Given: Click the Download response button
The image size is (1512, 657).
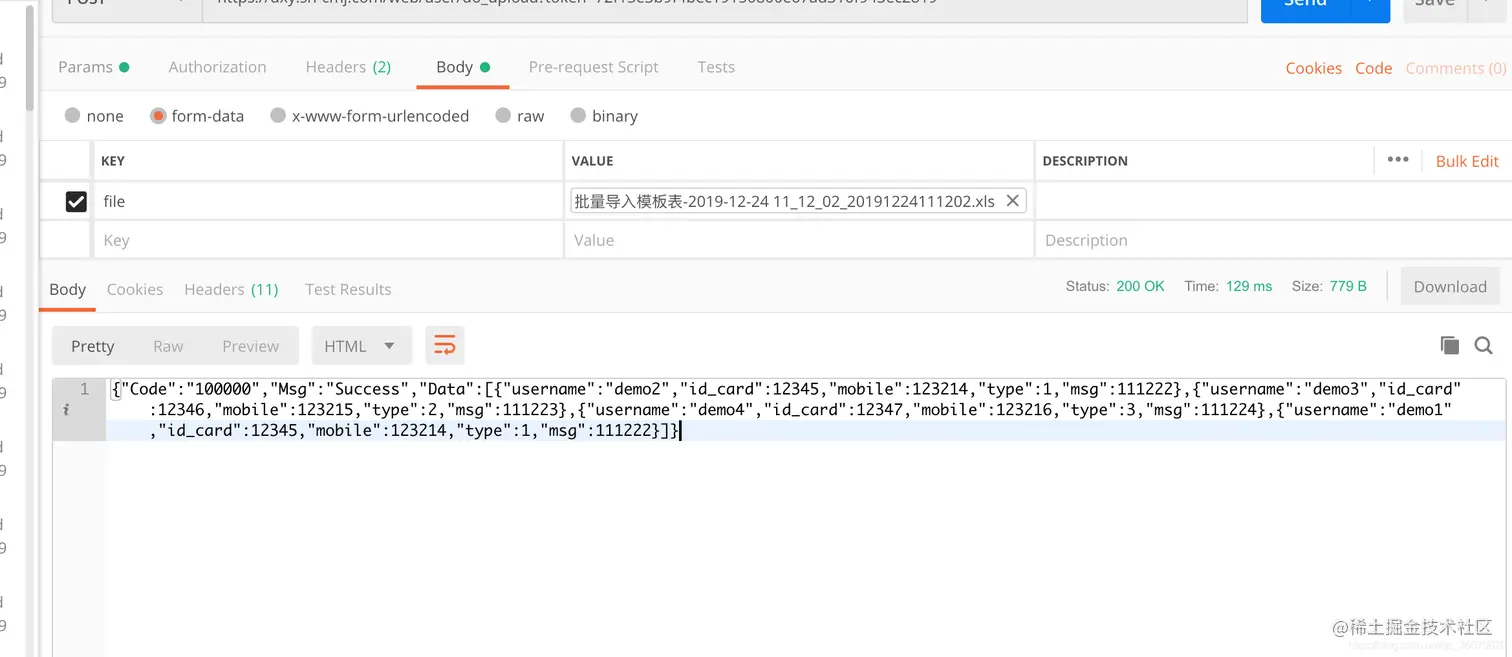Looking at the screenshot, I should [x=1450, y=286].
